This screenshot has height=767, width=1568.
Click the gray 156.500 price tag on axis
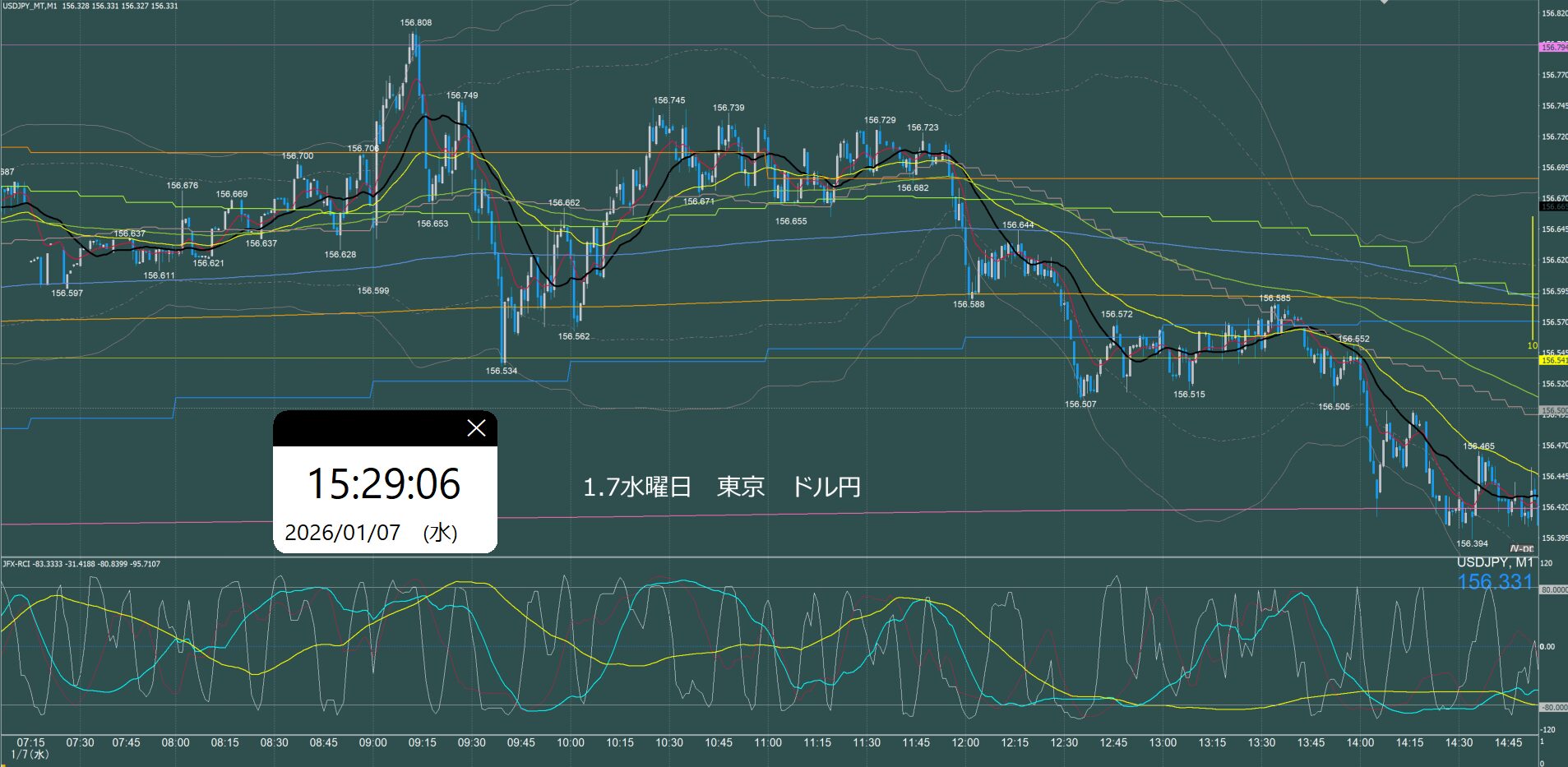pyautogui.click(x=1552, y=410)
